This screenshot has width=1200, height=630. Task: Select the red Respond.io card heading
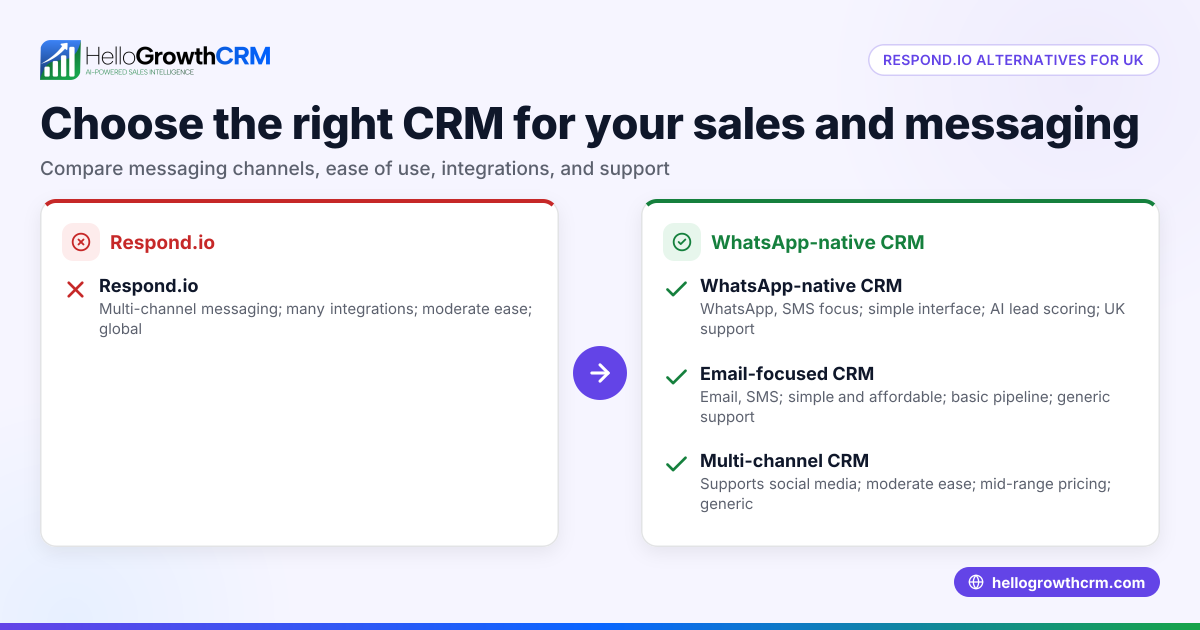tap(162, 242)
